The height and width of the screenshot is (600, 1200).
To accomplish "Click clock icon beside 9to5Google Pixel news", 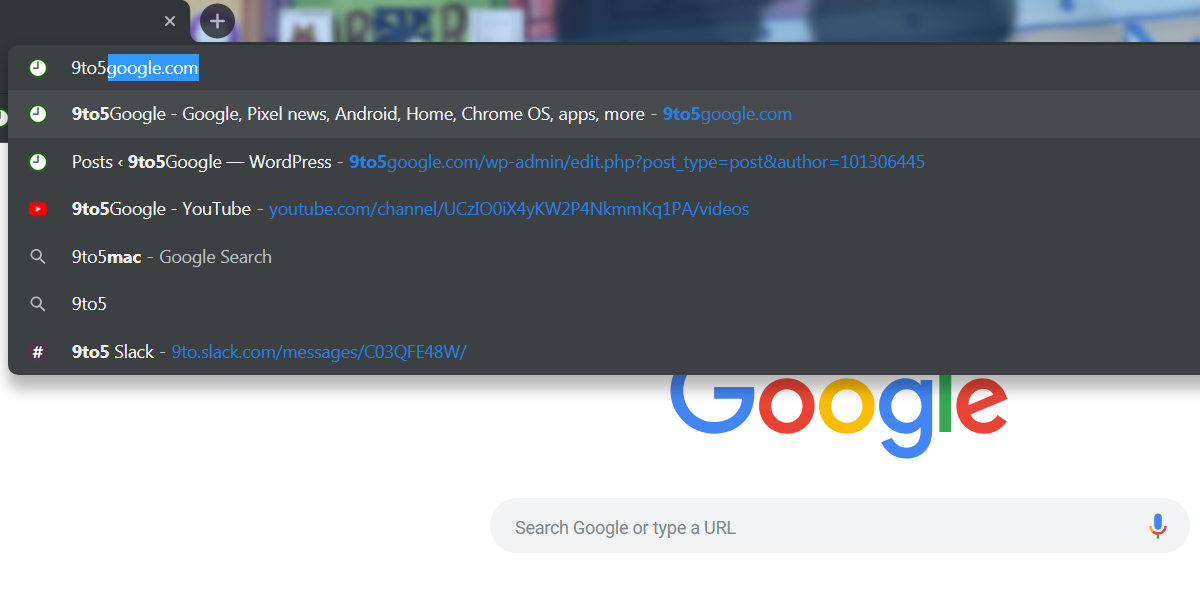I will click(38, 114).
